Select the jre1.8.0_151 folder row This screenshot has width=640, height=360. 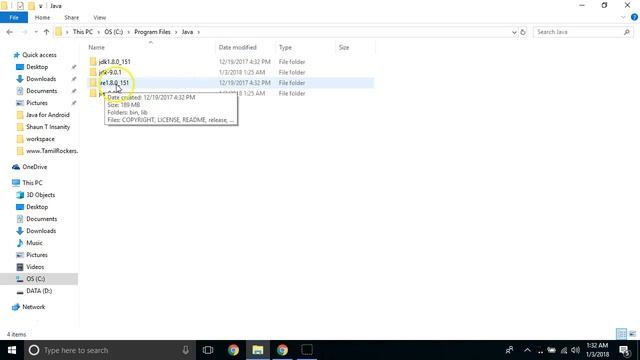tap(231, 83)
